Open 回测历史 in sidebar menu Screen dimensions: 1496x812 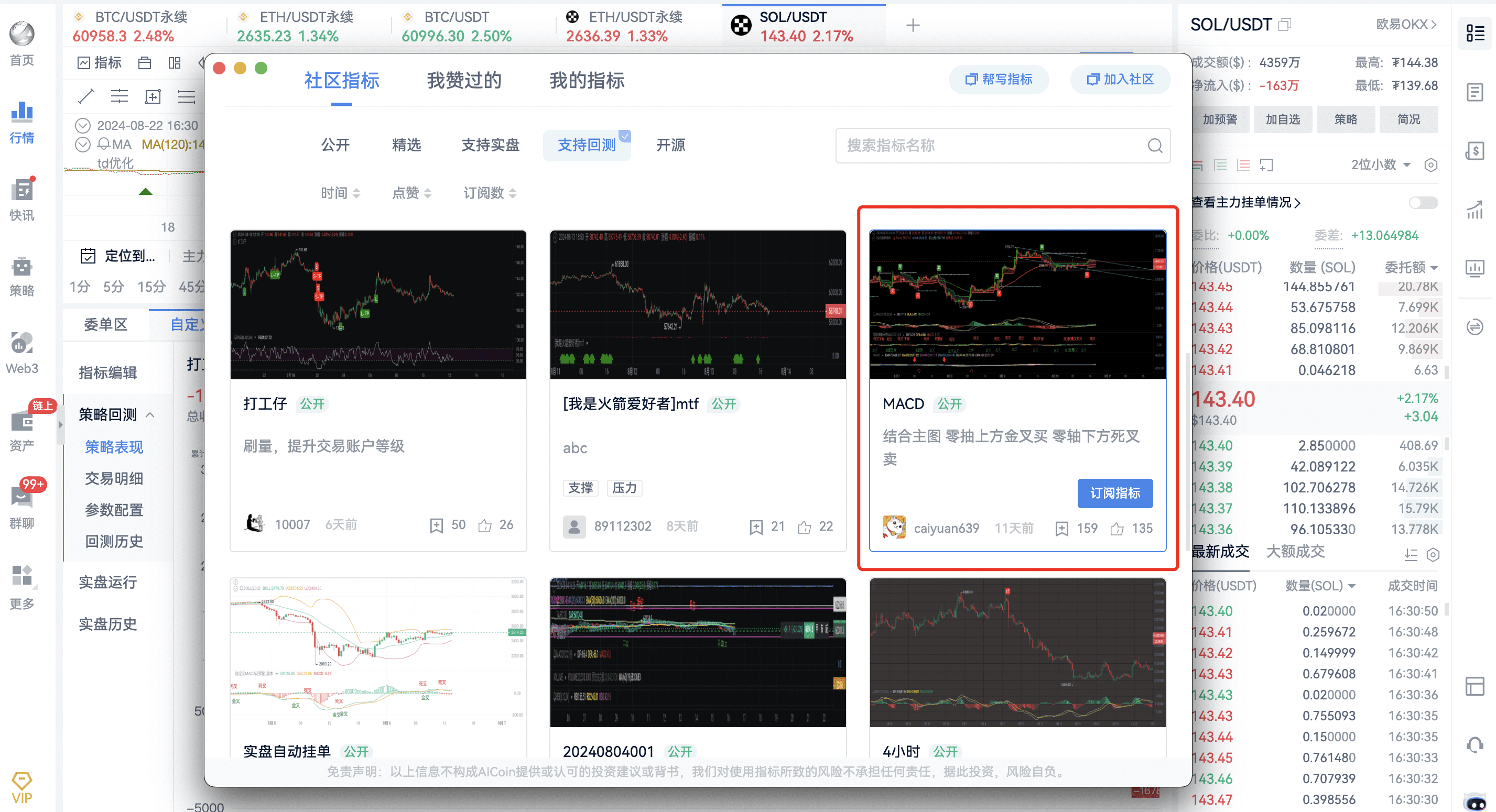point(114,541)
